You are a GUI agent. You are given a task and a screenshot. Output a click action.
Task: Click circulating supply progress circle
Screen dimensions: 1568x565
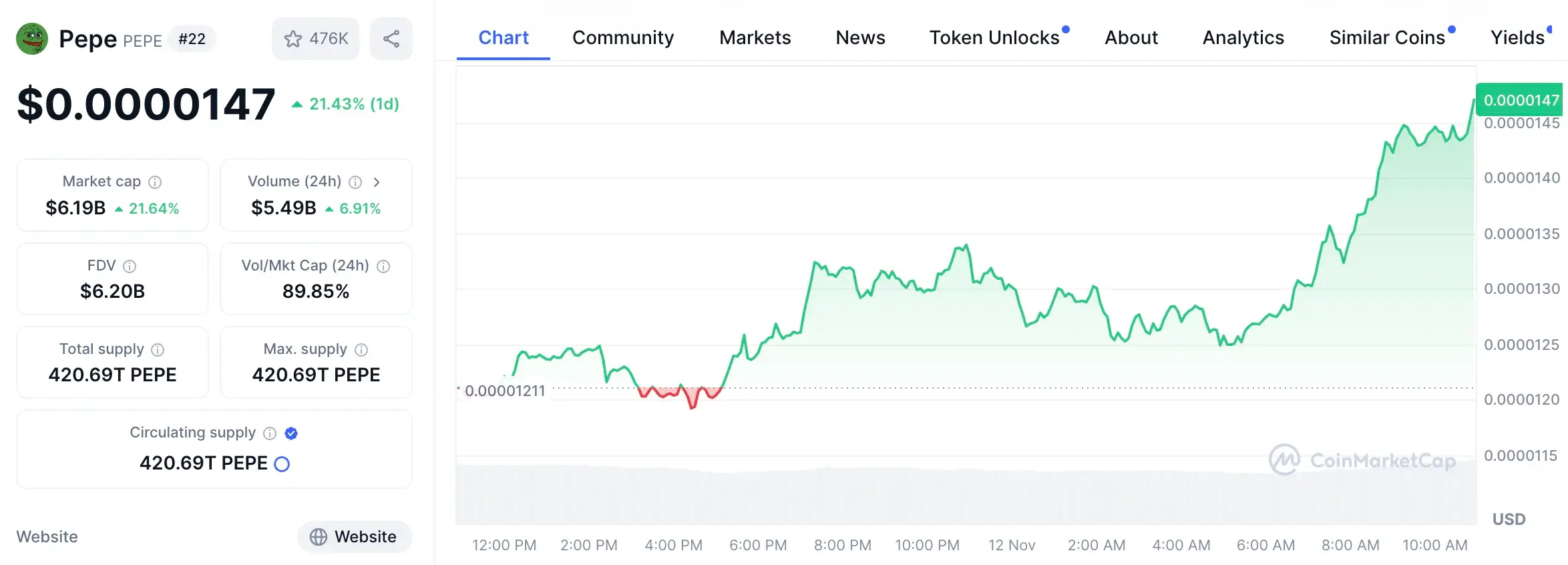pos(282,464)
